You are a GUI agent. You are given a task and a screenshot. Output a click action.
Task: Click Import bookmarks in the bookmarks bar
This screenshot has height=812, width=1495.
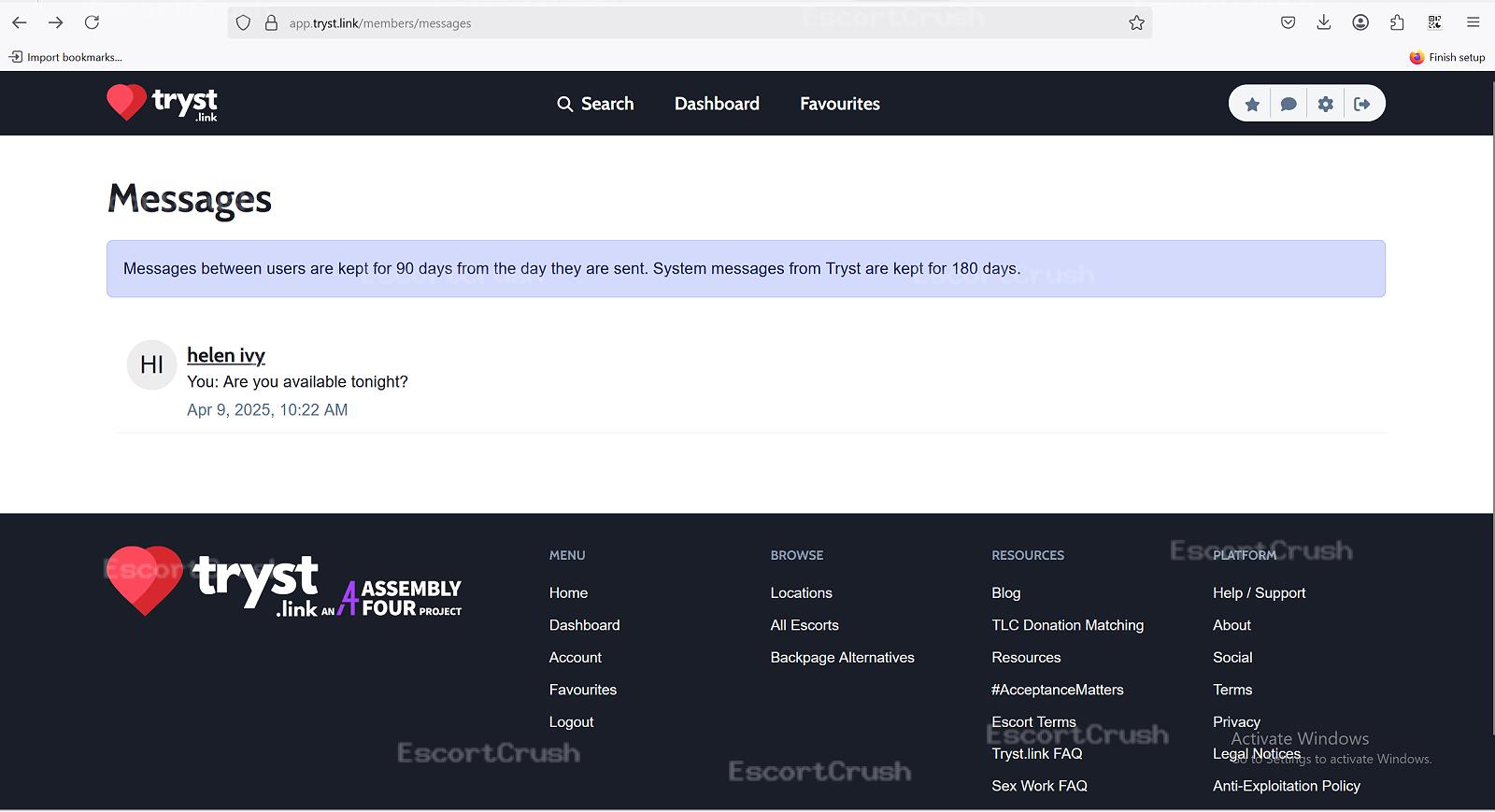coord(66,57)
